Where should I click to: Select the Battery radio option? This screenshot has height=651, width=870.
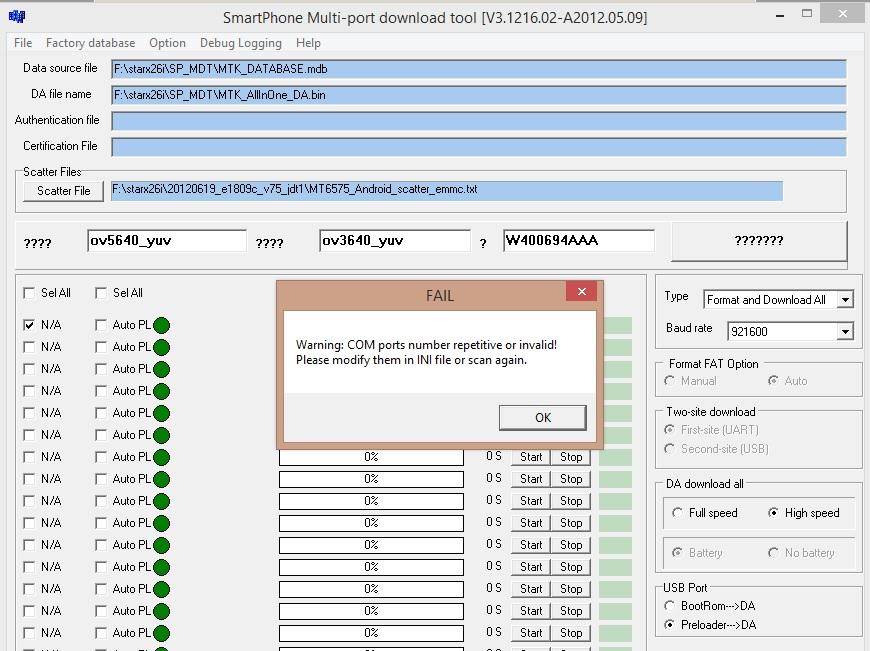pyautogui.click(x=677, y=553)
